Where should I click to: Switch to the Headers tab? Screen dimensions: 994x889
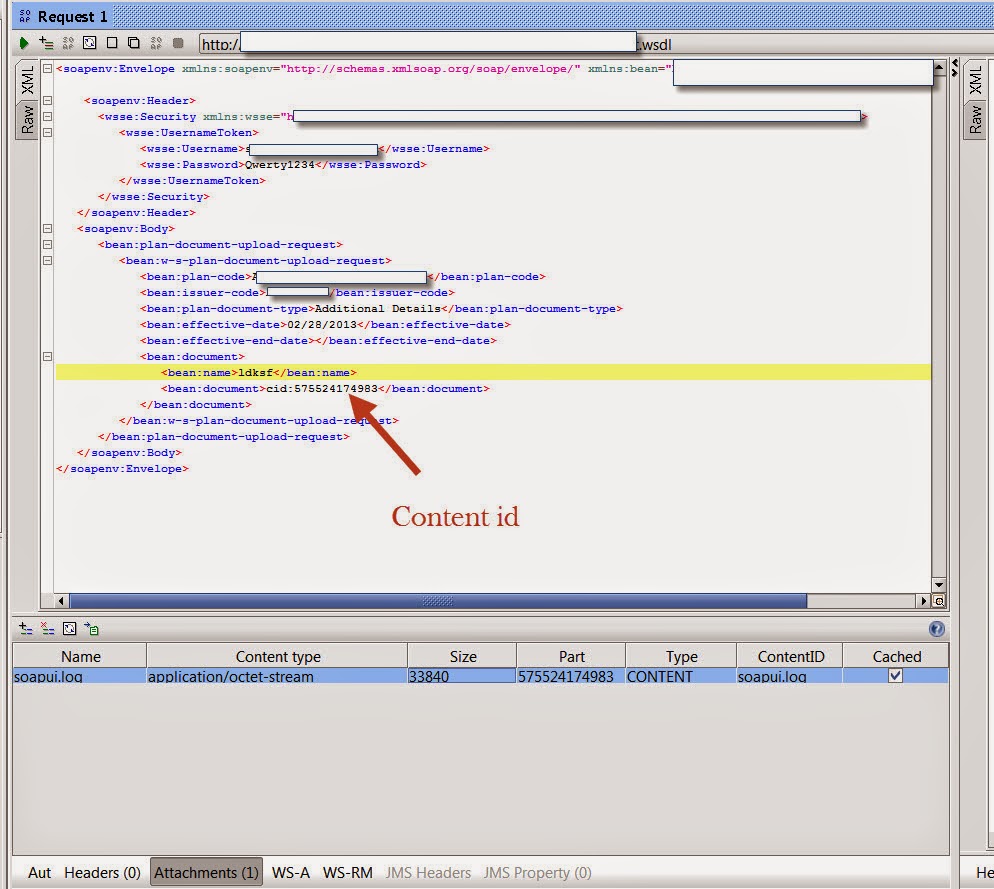pos(101,872)
